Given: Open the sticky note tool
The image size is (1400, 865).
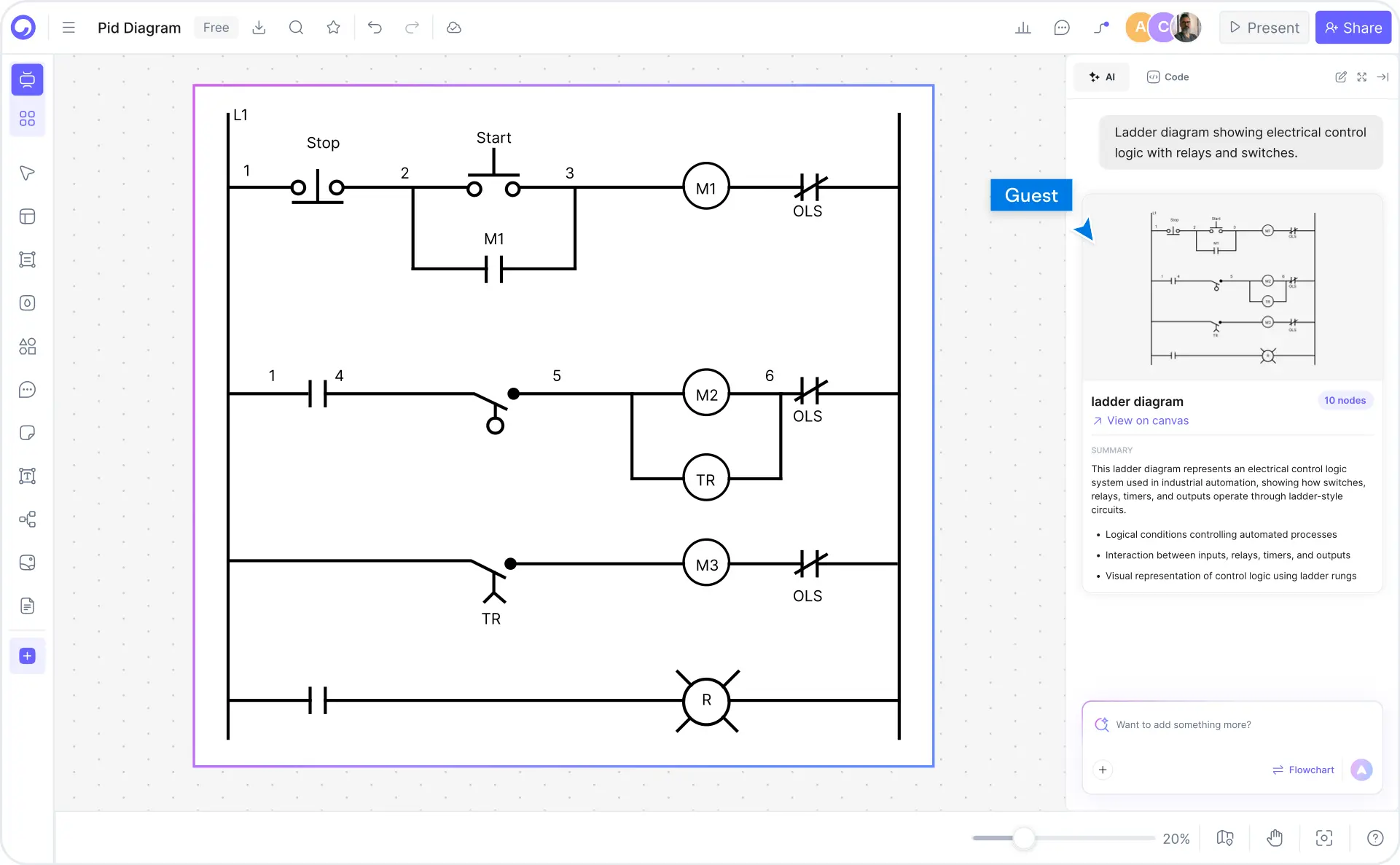Looking at the screenshot, I should (x=27, y=433).
